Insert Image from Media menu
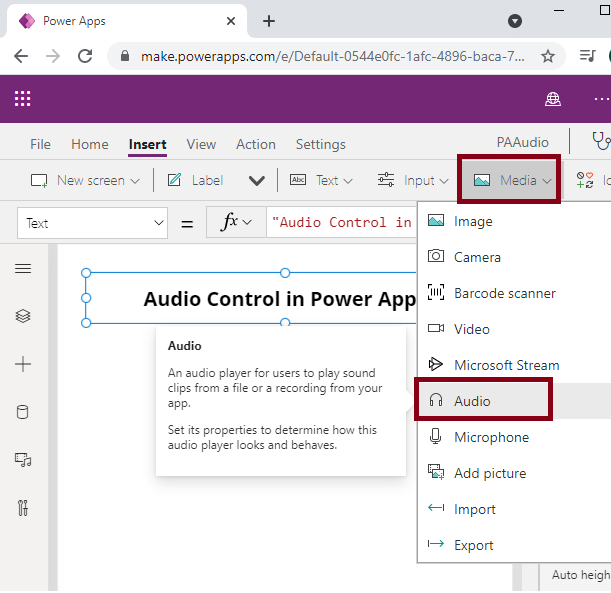Screen dimensions: 611x593 pos(514,221)
